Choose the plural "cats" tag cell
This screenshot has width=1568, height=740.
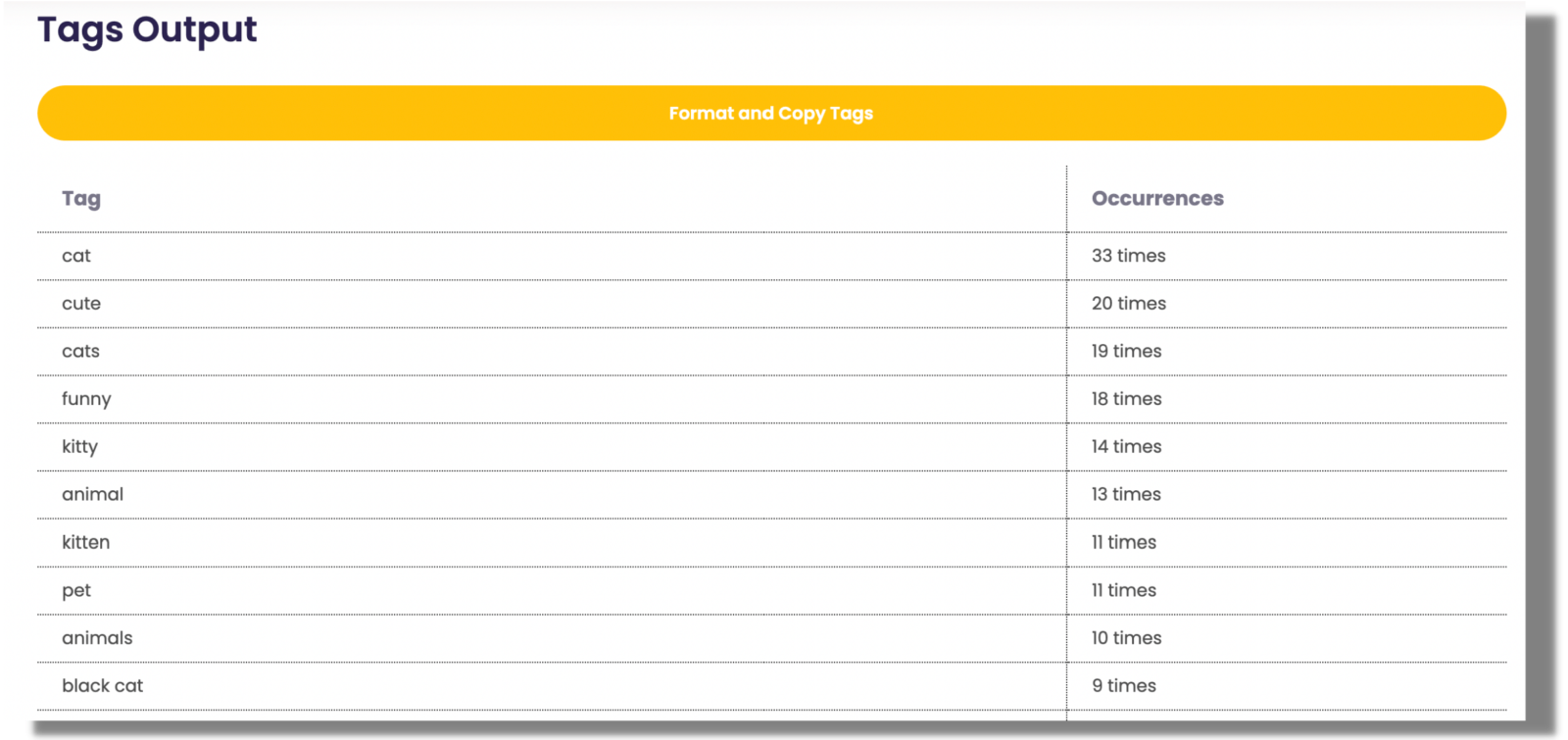[x=81, y=352]
